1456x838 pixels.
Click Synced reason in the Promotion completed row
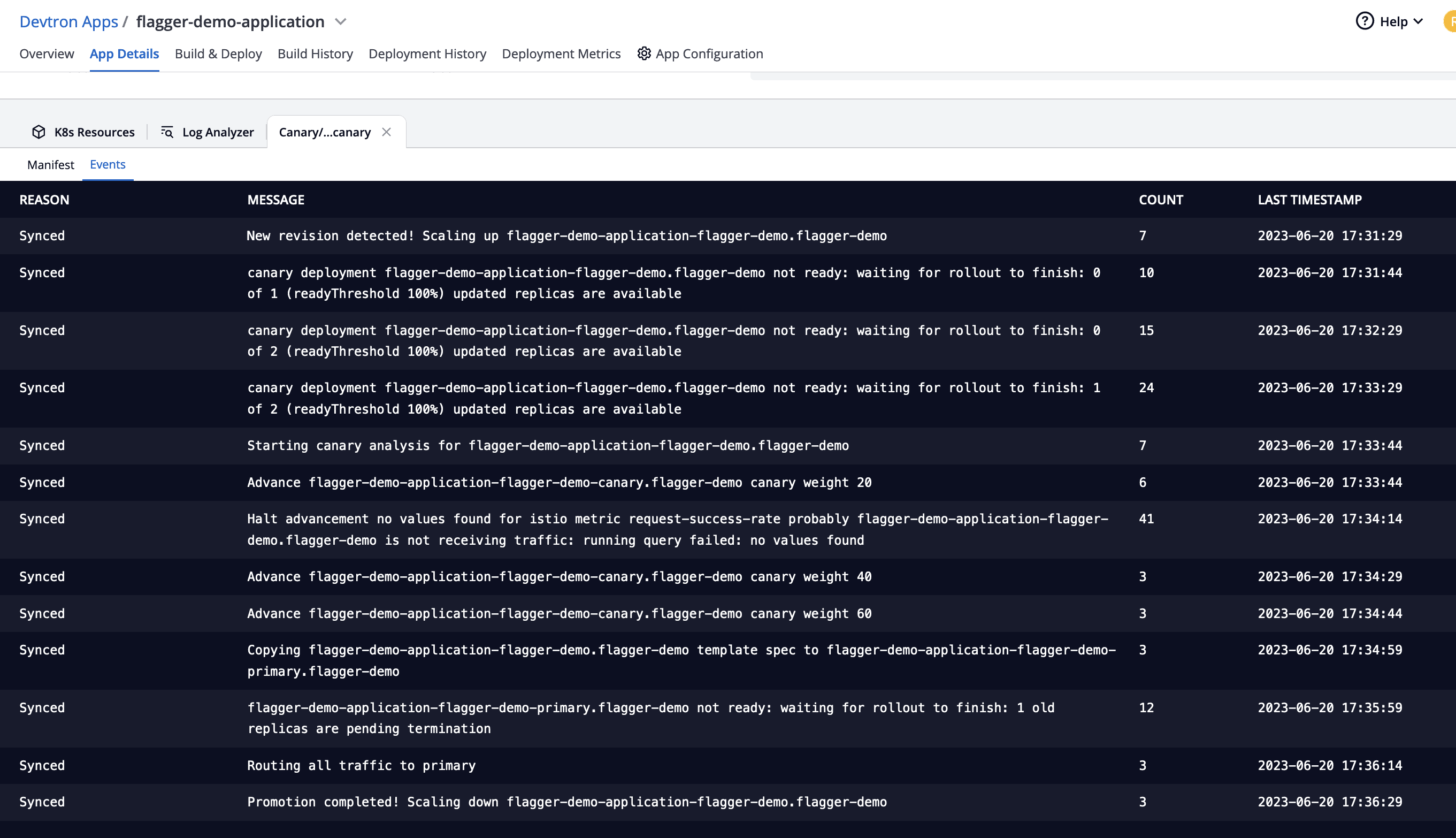click(42, 802)
